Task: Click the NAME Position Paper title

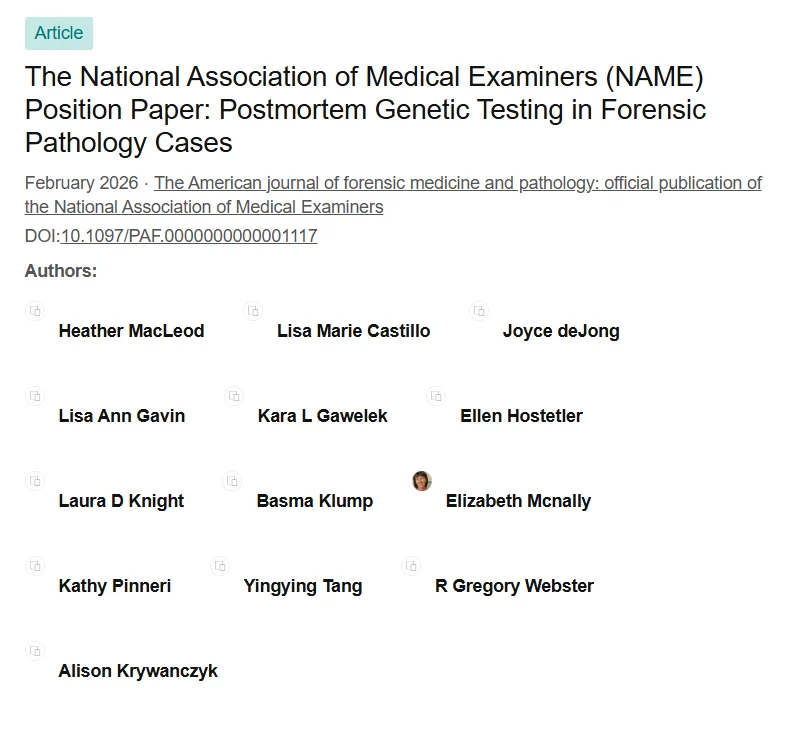Action: 365,109
